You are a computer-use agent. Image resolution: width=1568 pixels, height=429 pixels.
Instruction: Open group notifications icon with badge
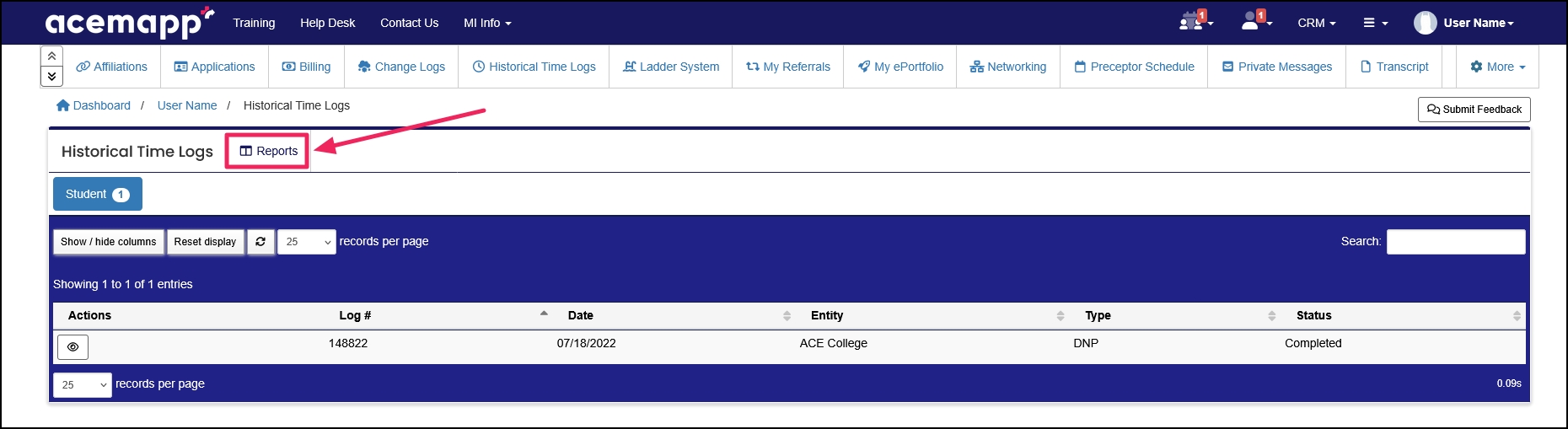[1195, 21]
